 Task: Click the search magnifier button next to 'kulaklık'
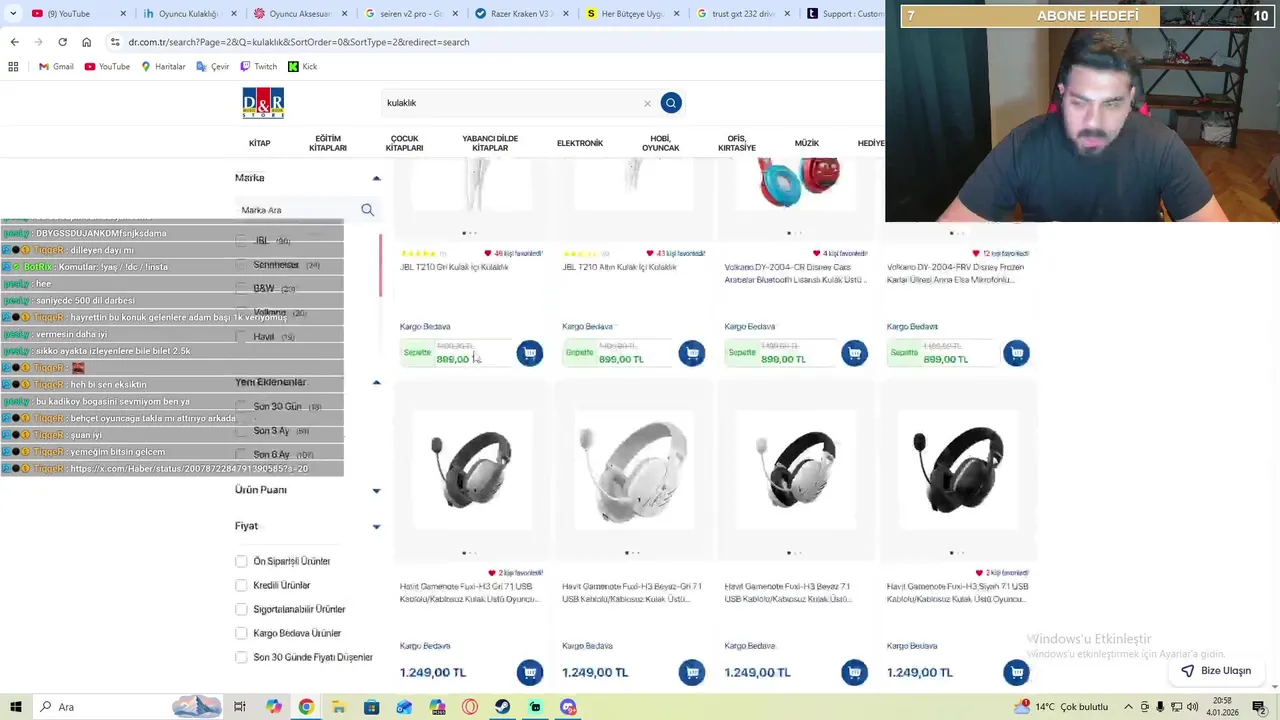(671, 103)
